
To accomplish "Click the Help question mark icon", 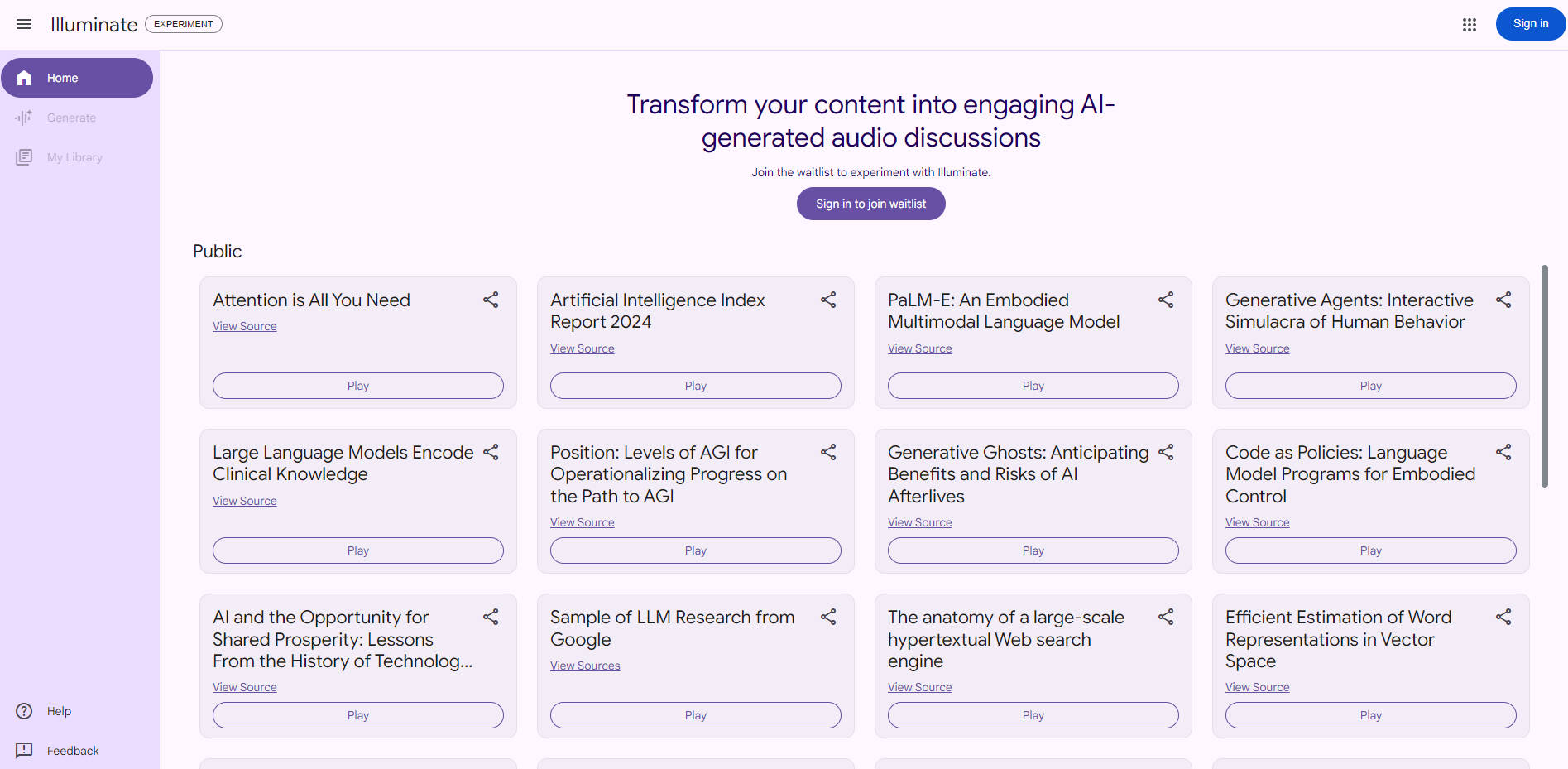I will [24, 711].
